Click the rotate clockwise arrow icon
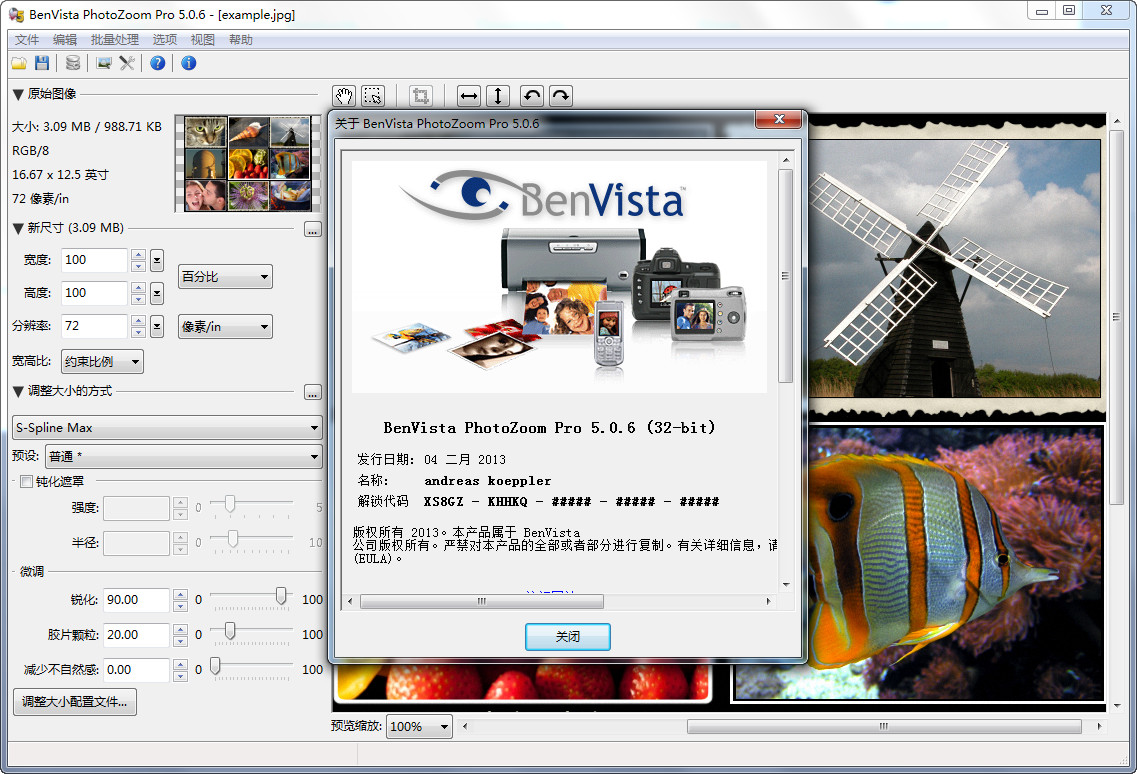This screenshot has width=1137, height=774. pos(561,96)
